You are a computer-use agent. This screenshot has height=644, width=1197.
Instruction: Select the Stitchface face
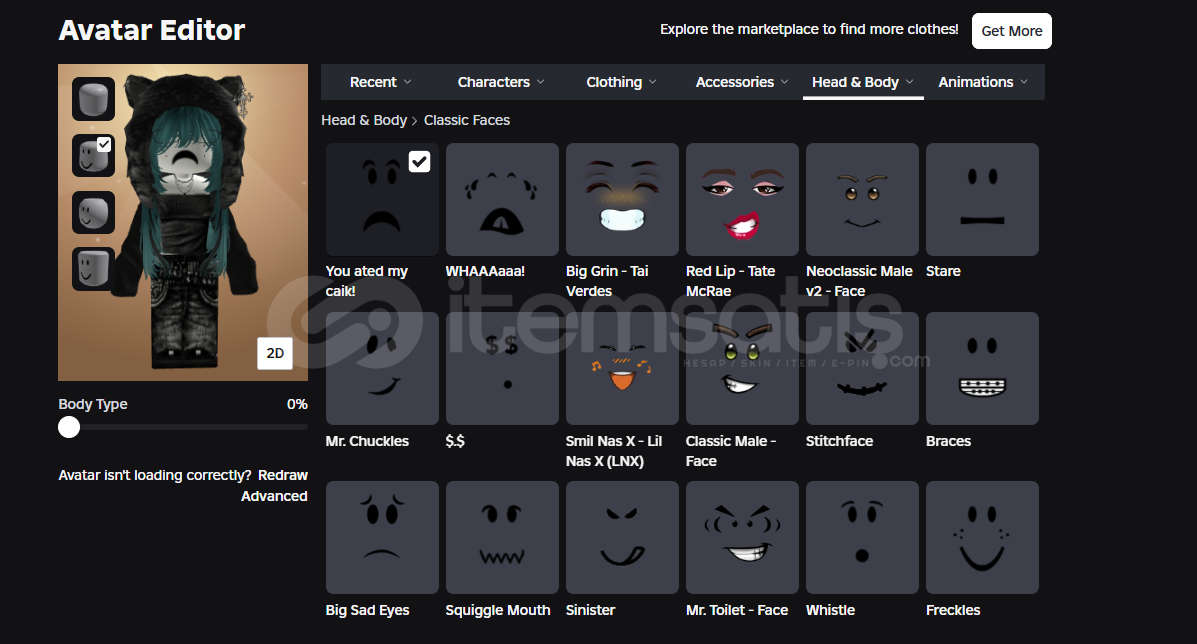pos(863,369)
